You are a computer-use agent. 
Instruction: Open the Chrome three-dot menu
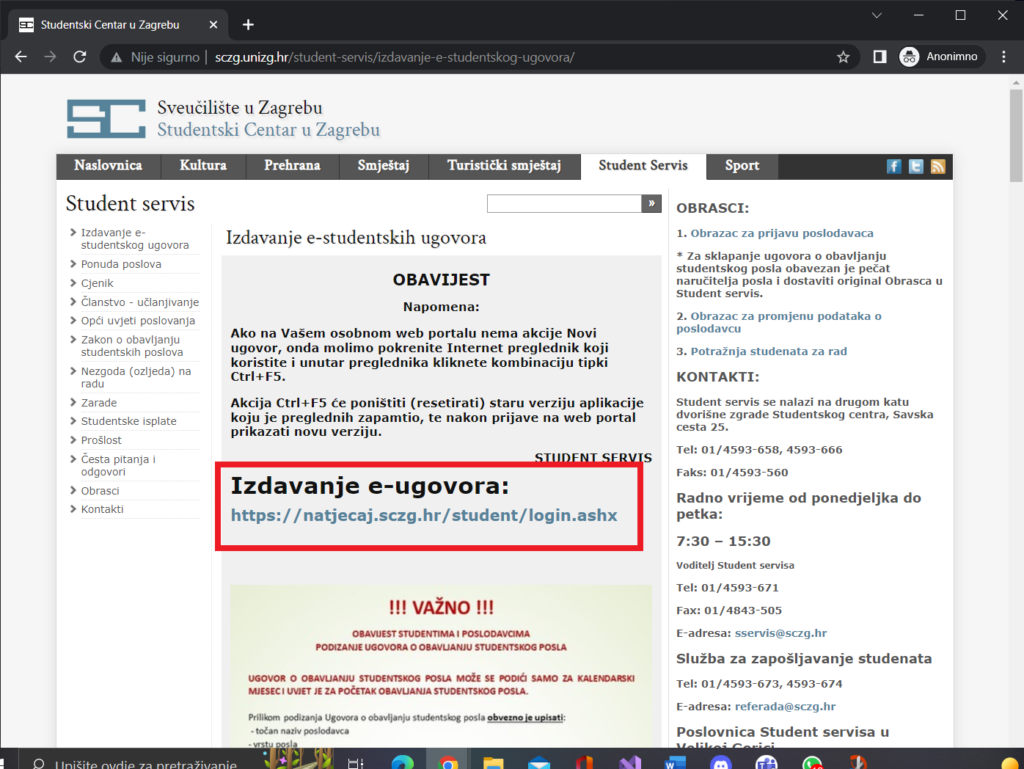coord(1002,57)
